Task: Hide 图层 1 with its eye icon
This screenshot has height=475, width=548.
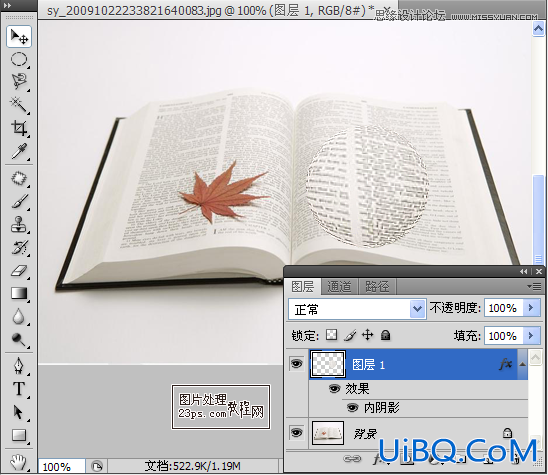Action: [x=296, y=364]
